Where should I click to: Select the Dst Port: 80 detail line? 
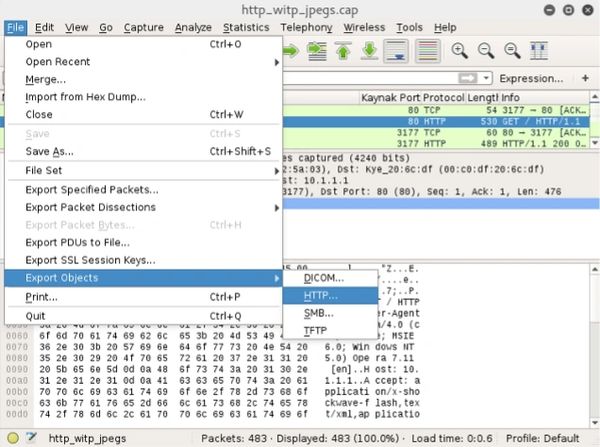pyautogui.click(x=441, y=192)
